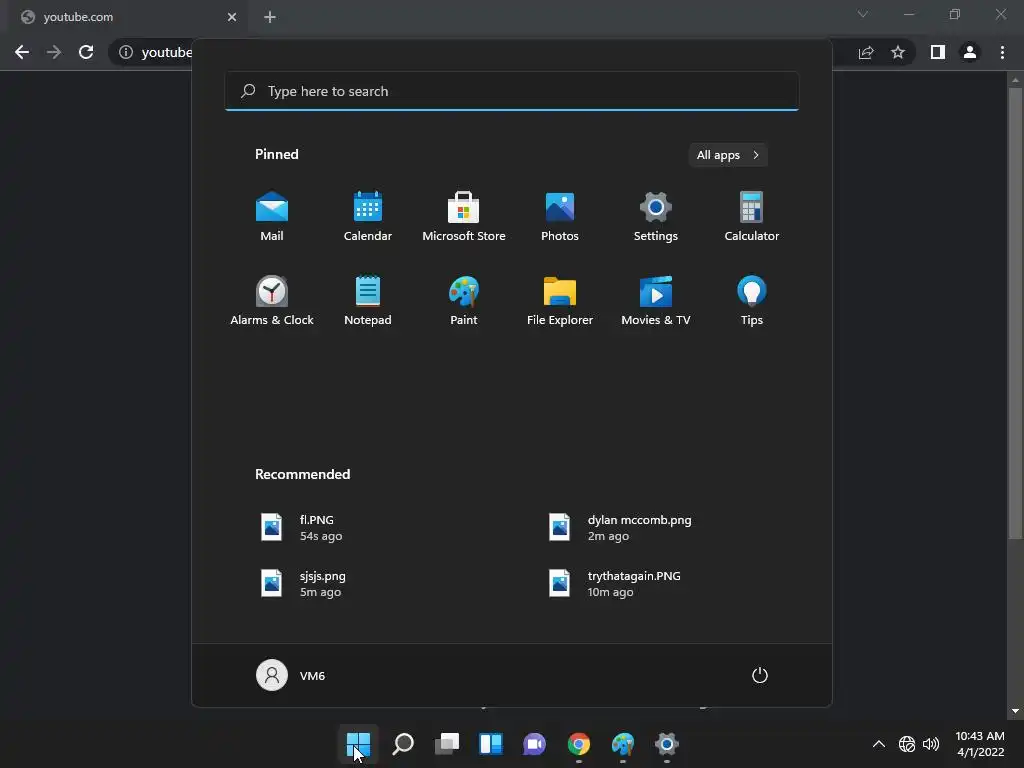Screen dimensions: 1024x768
Task: Bookmark this tab with the star
Action: pyautogui.click(x=898, y=52)
